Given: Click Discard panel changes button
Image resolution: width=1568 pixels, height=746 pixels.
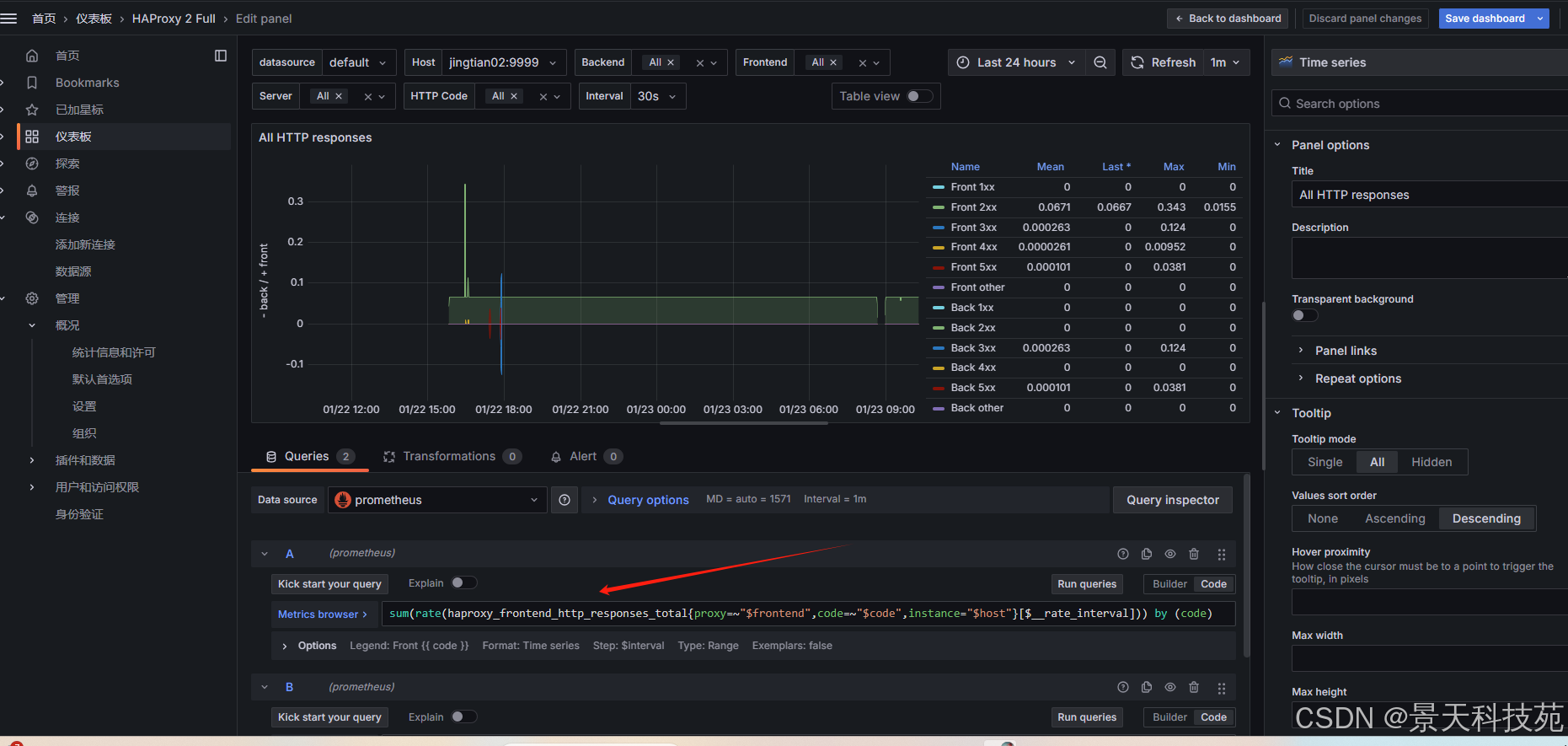Looking at the screenshot, I should 1365,19.
